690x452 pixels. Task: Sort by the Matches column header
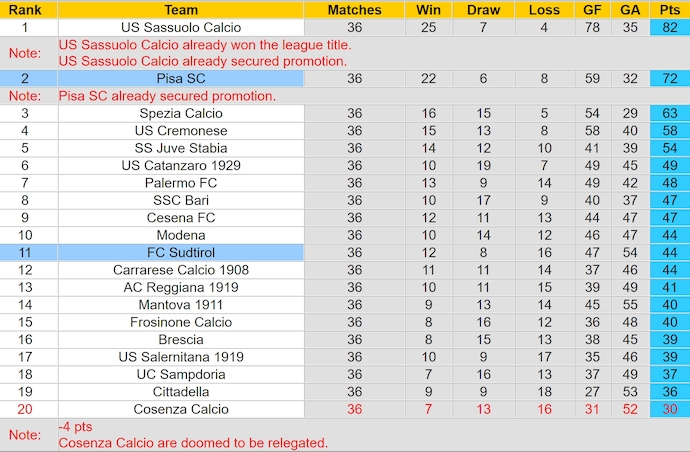354,10
